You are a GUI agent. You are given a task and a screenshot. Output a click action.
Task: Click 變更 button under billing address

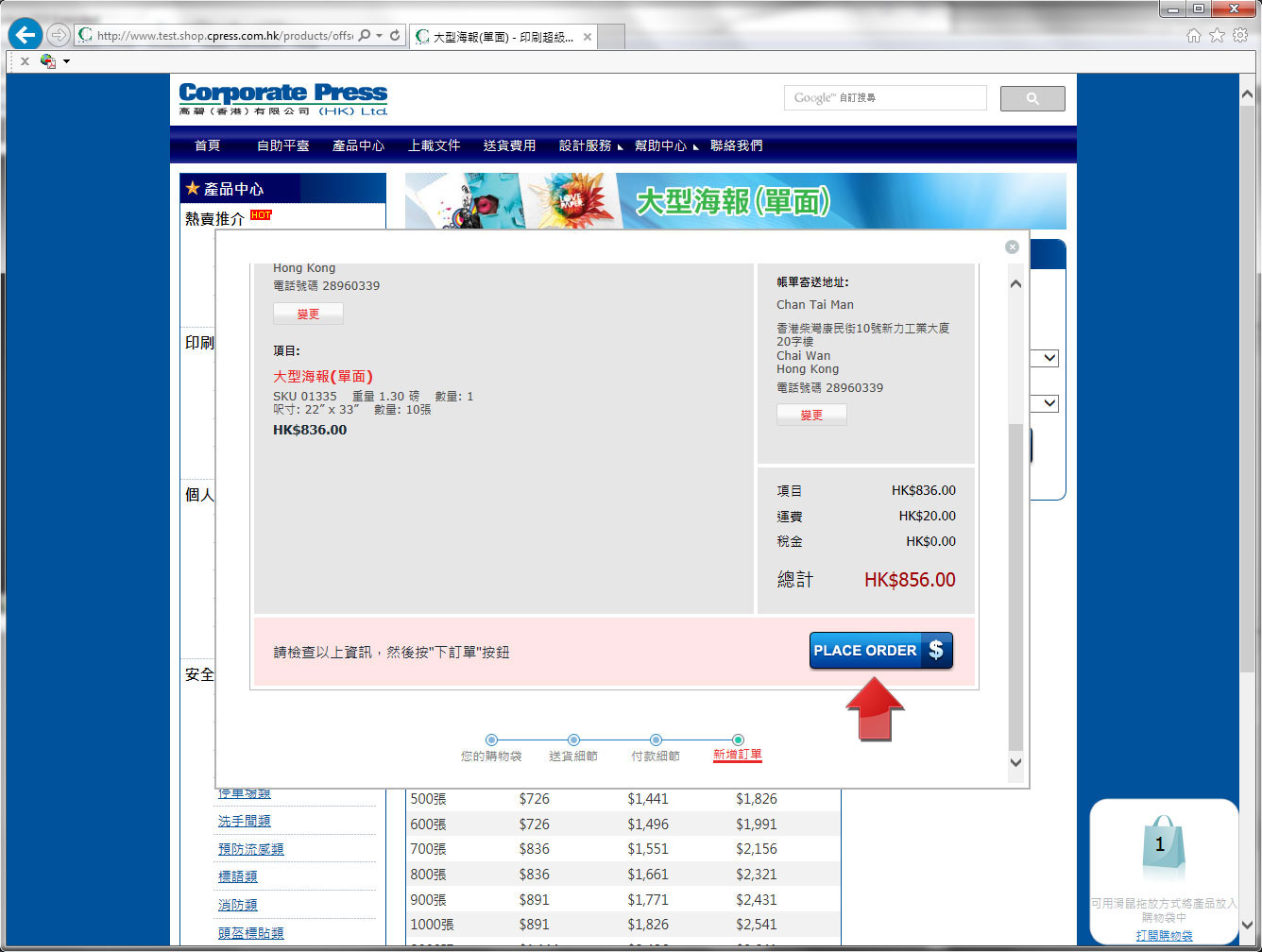[x=811, y=415]
